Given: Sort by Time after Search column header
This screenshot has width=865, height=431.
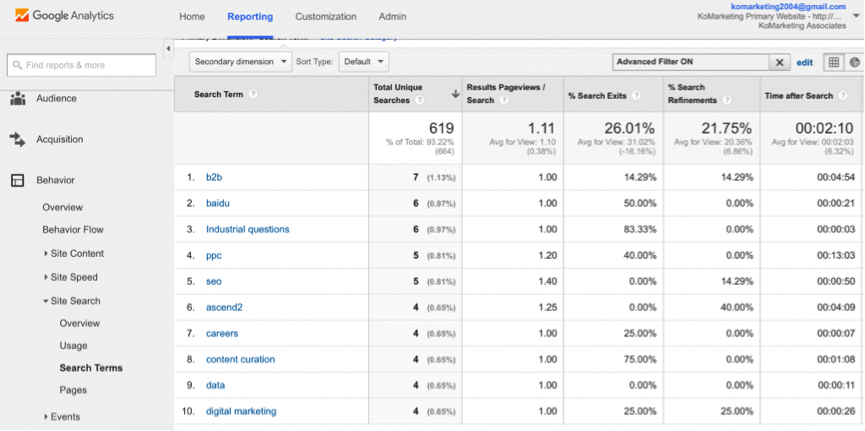Looking at the screenshot, I should [799, 95].
